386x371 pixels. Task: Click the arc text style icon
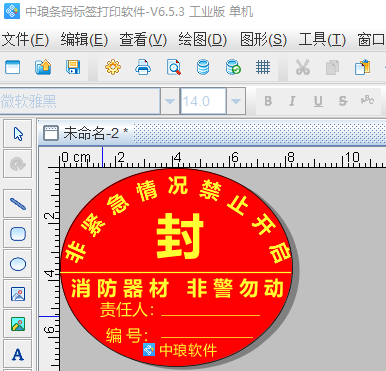[x=367, y=100]
